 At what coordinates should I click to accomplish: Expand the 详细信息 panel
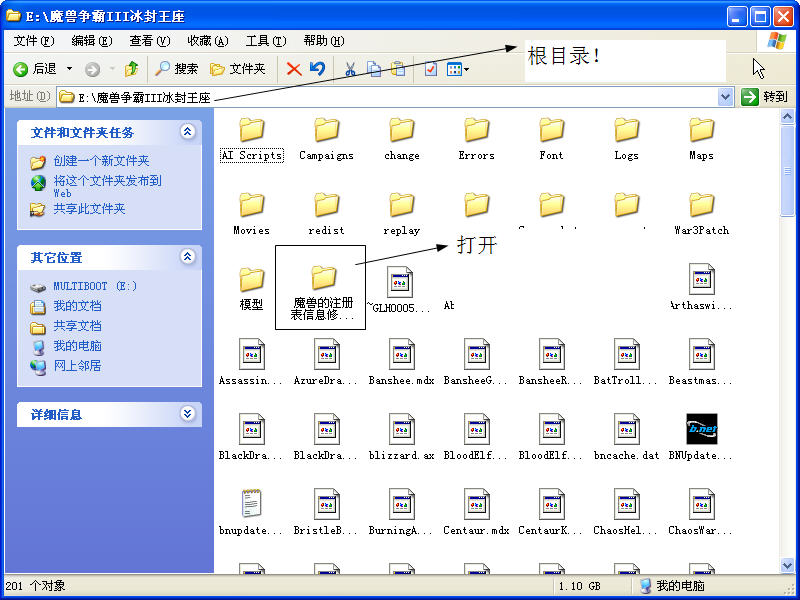187,414
